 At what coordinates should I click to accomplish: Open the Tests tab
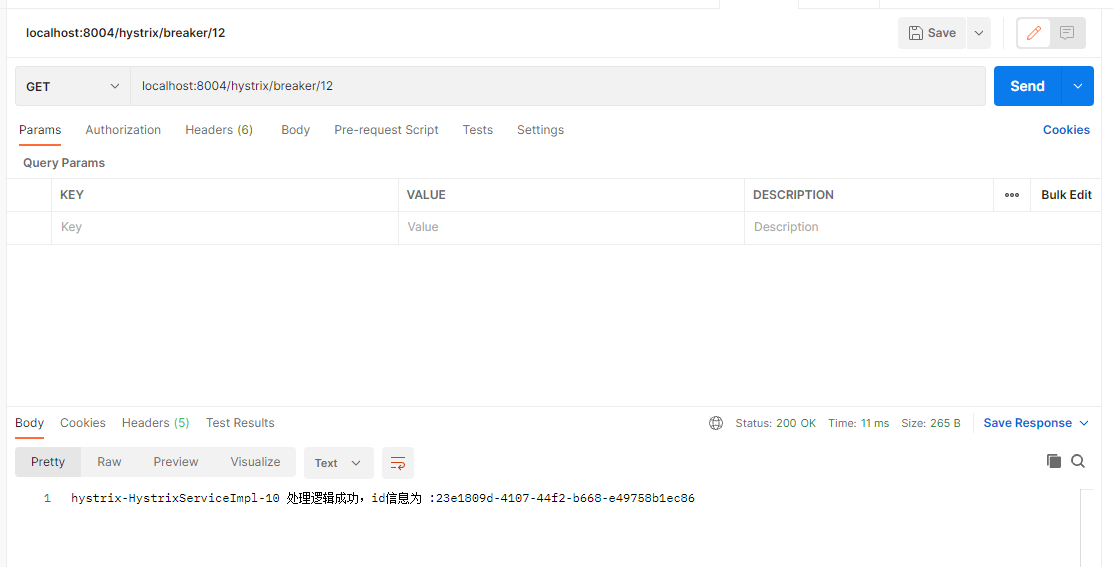478,130
